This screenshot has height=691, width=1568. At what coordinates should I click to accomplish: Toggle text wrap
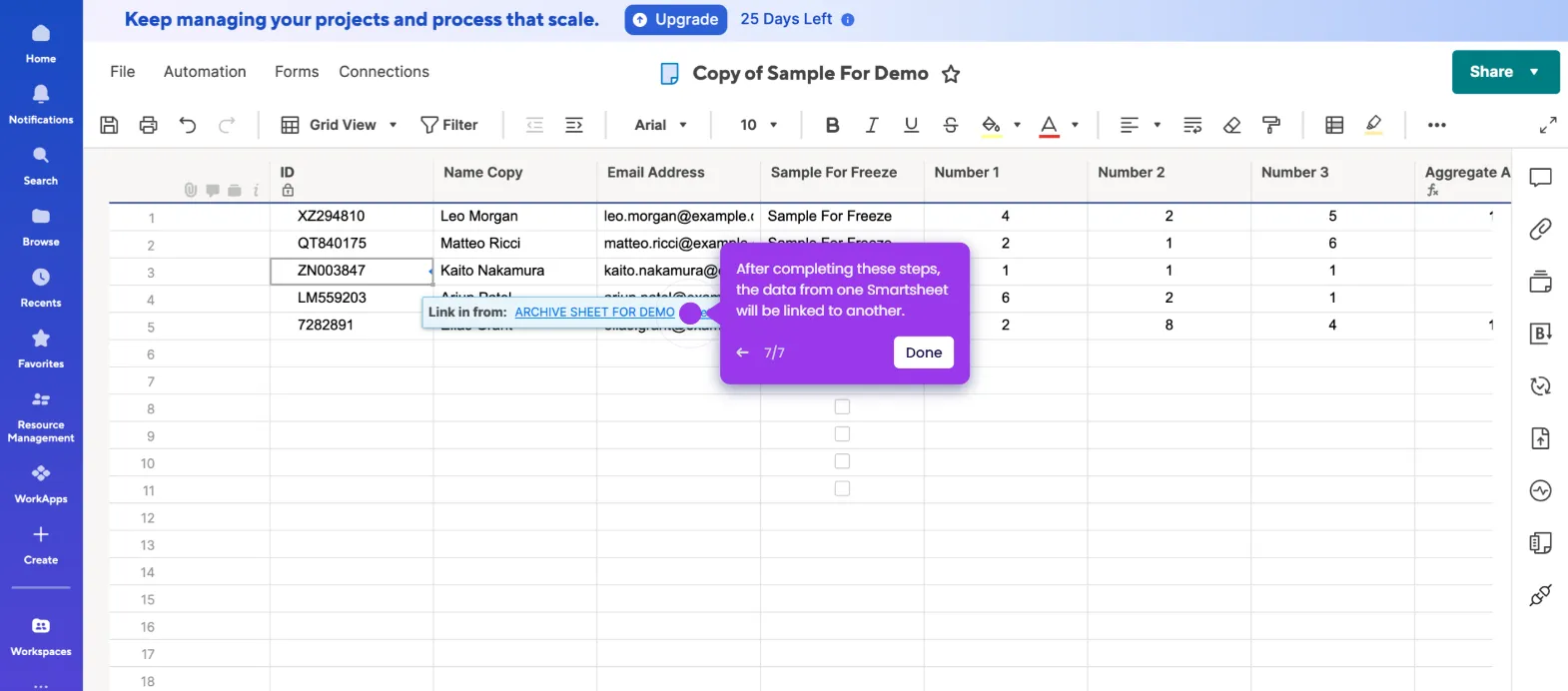pyautogui.click(x=1192, y=125)
